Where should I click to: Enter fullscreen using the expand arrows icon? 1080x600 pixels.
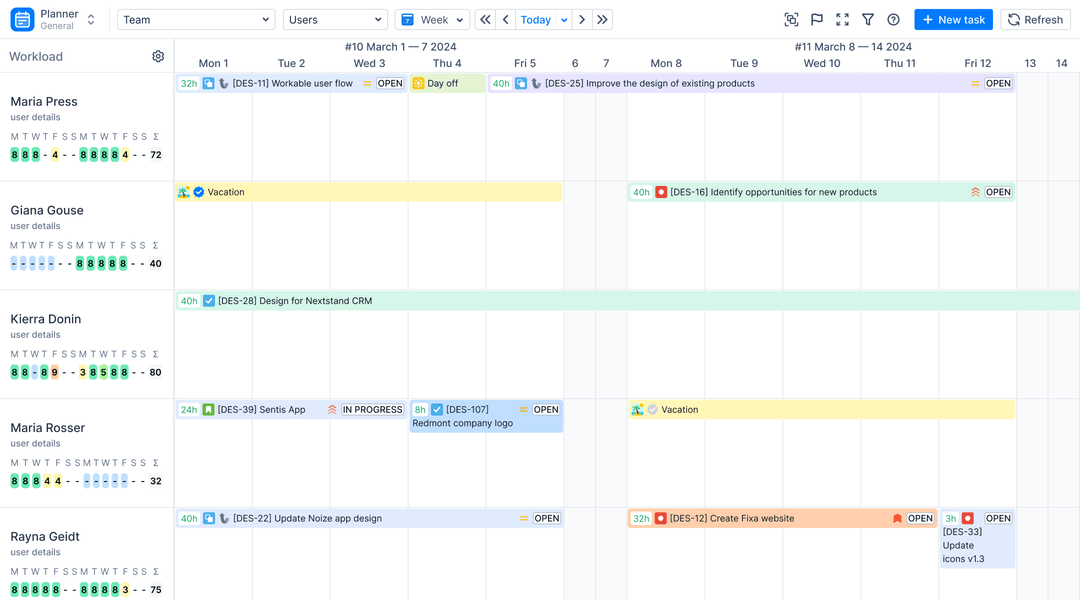pos(843,19)
